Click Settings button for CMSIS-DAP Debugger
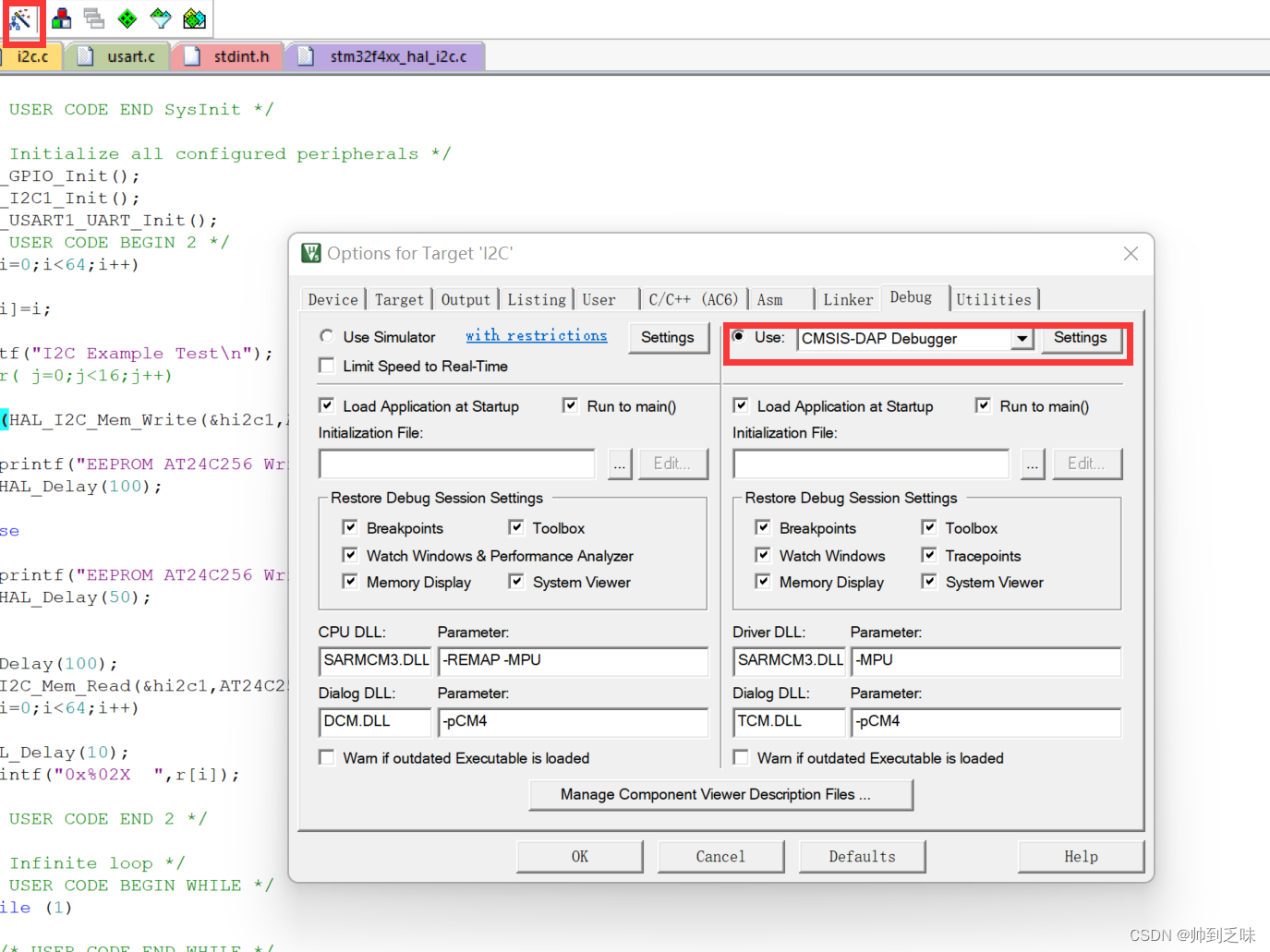Screen dimensions: 1270x952 click(1080, 338)
